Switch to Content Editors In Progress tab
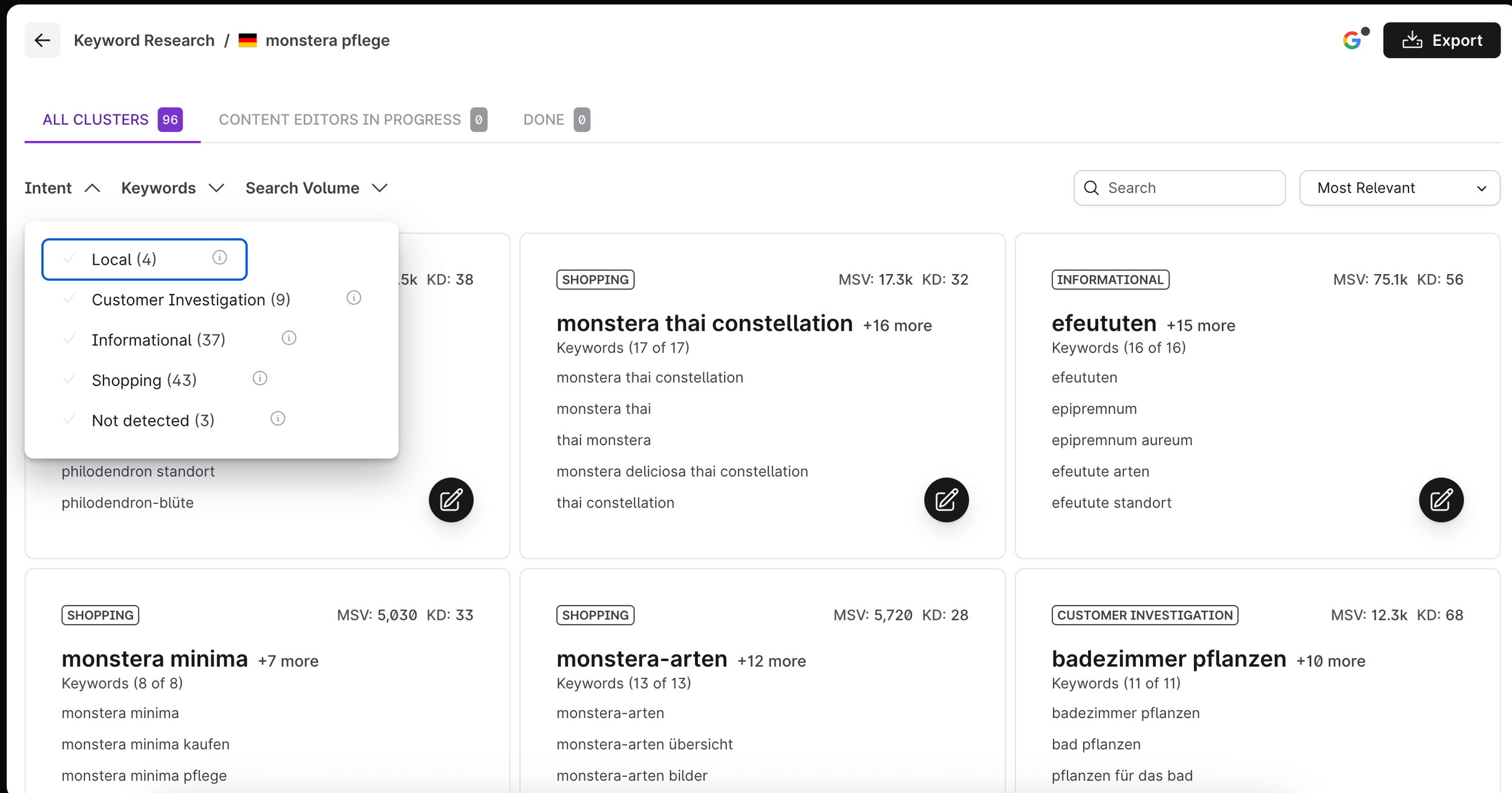Screen dimensions: 1512x793 [352, 120]
